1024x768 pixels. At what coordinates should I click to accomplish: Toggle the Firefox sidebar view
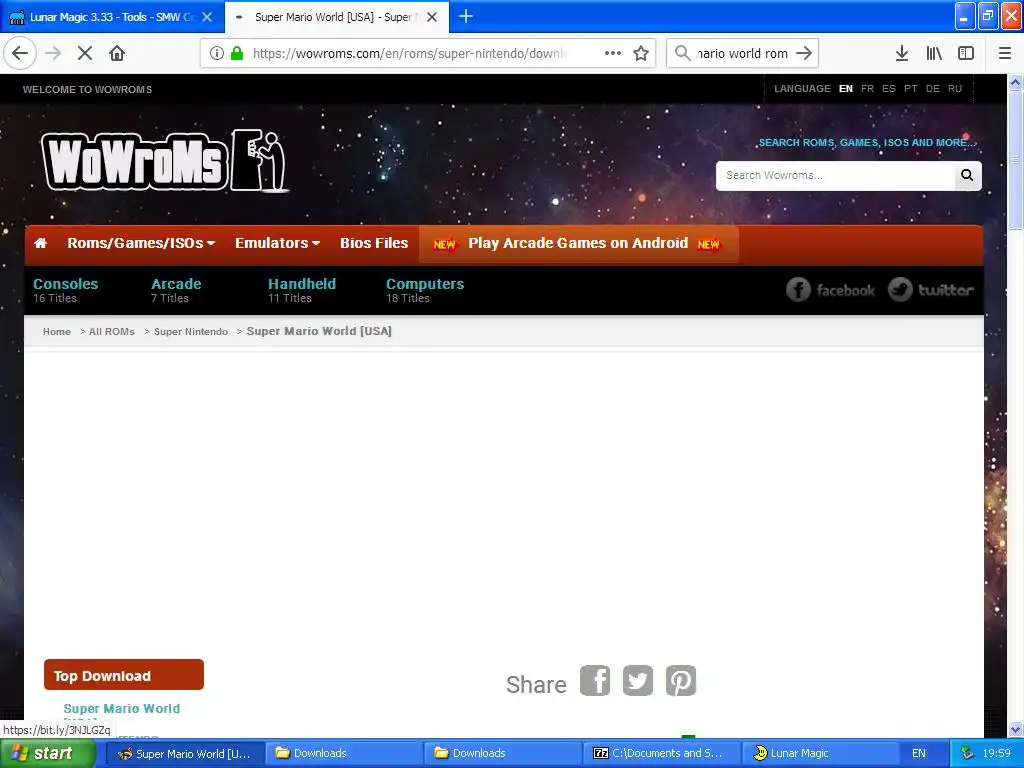pos(966,53)
